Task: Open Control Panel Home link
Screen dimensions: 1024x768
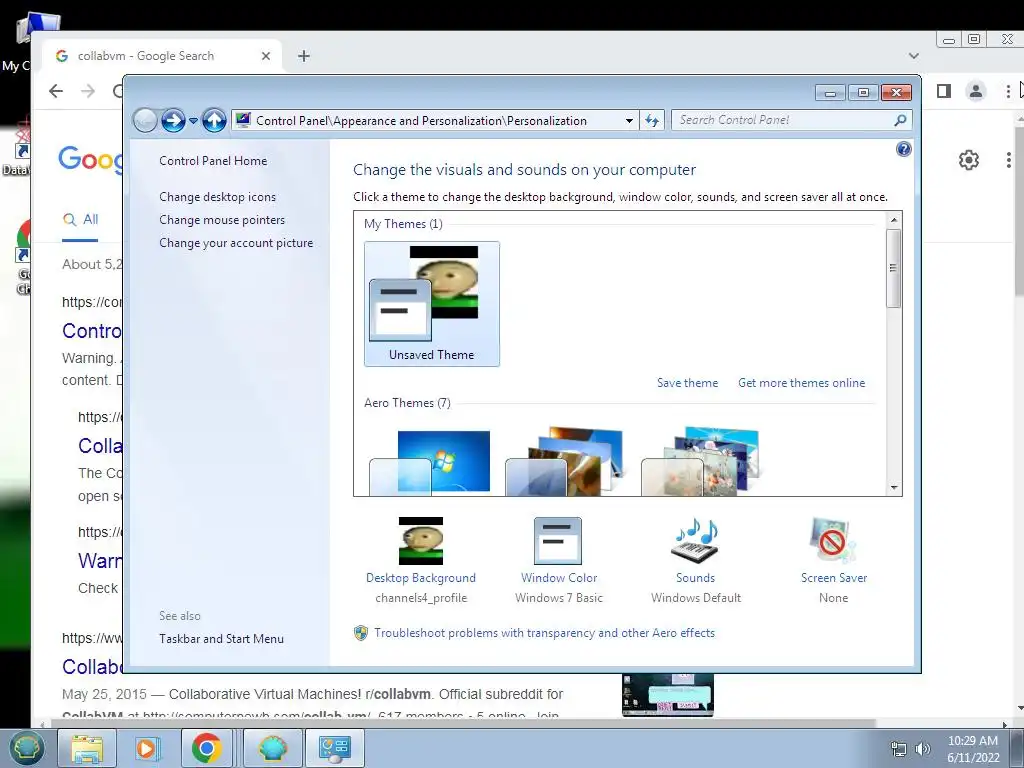Action: coord(213,161)
